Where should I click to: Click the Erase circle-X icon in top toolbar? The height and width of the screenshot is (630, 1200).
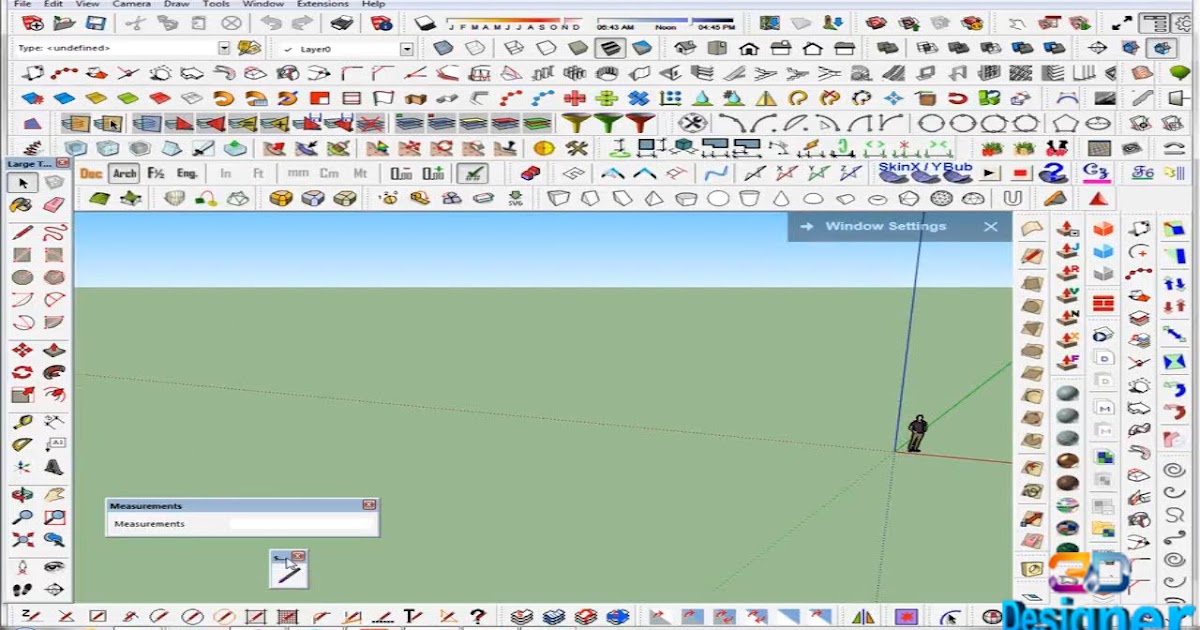pos(231,22)
